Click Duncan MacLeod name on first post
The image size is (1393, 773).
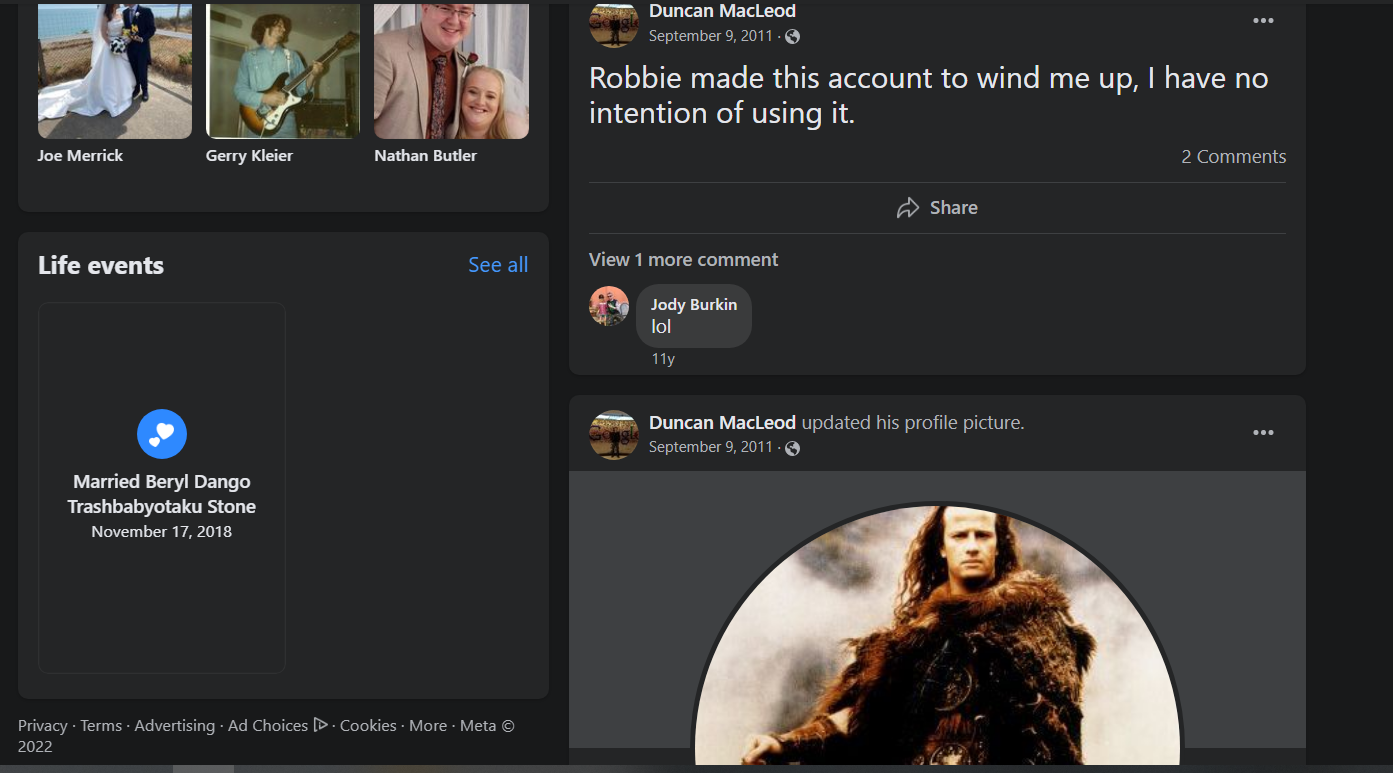722,11
